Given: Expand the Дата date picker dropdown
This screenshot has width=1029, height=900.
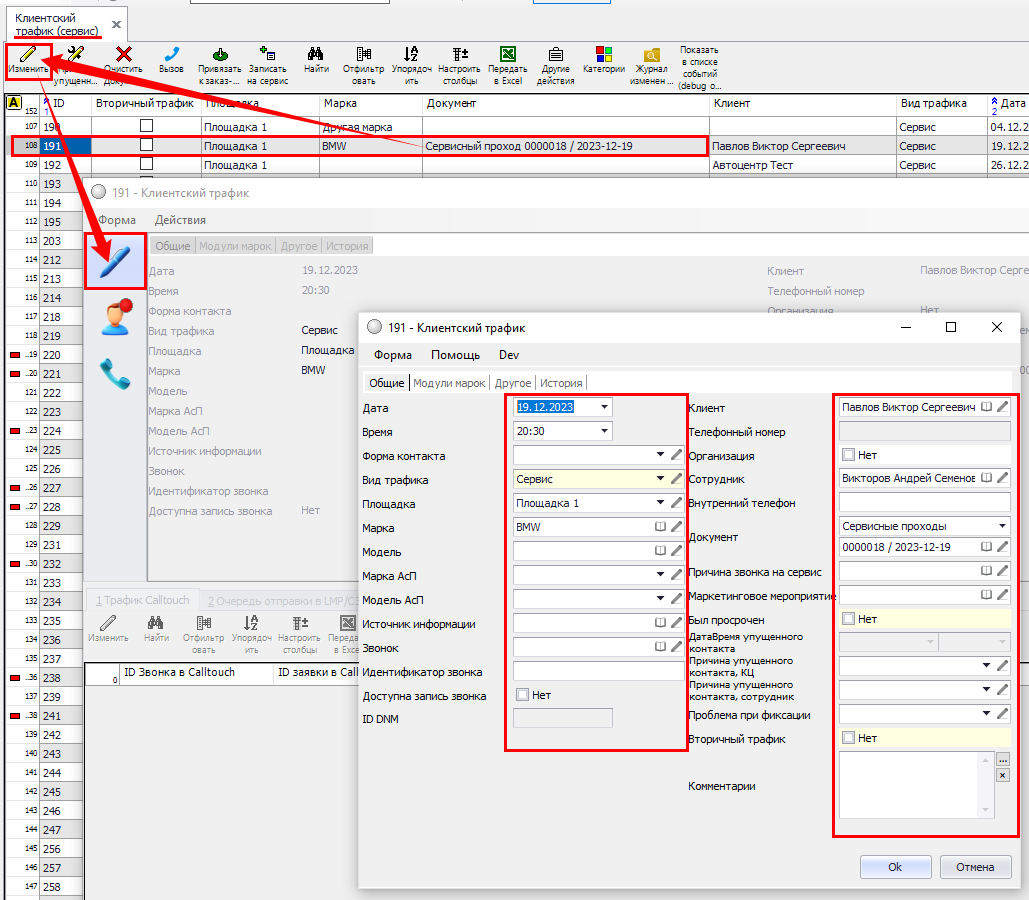Looking at the screenshot, I should click(x=603, y=408).
